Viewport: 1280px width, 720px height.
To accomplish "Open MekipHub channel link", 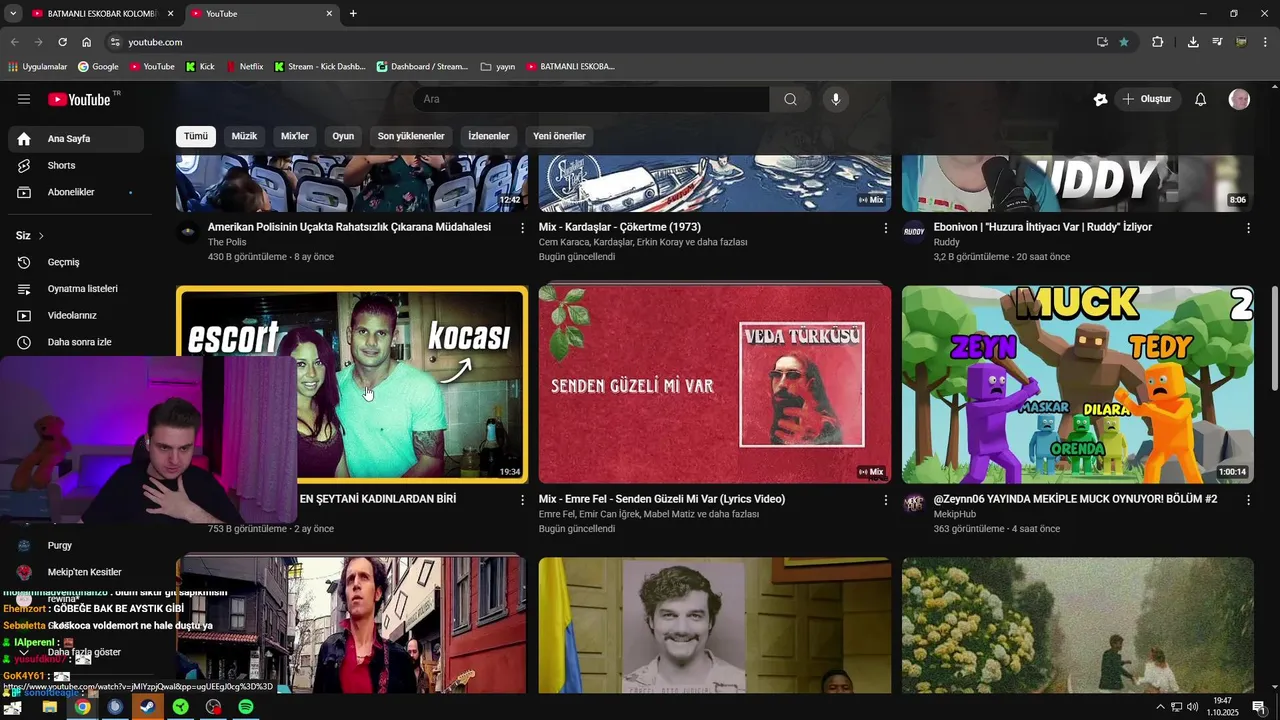I will [955, 514].
